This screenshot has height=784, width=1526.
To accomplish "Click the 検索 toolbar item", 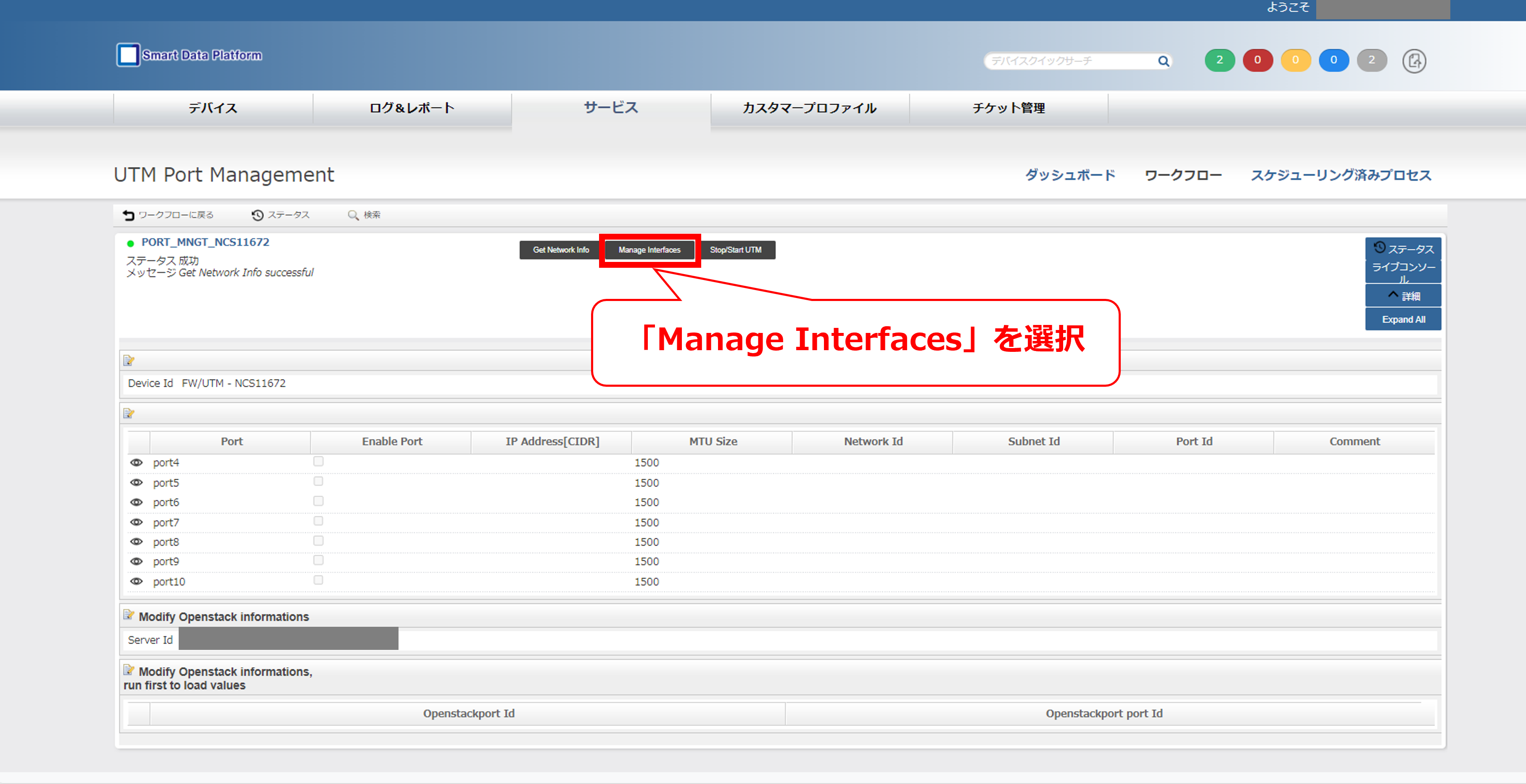I will pyautogui.click(x=364, y=215).
